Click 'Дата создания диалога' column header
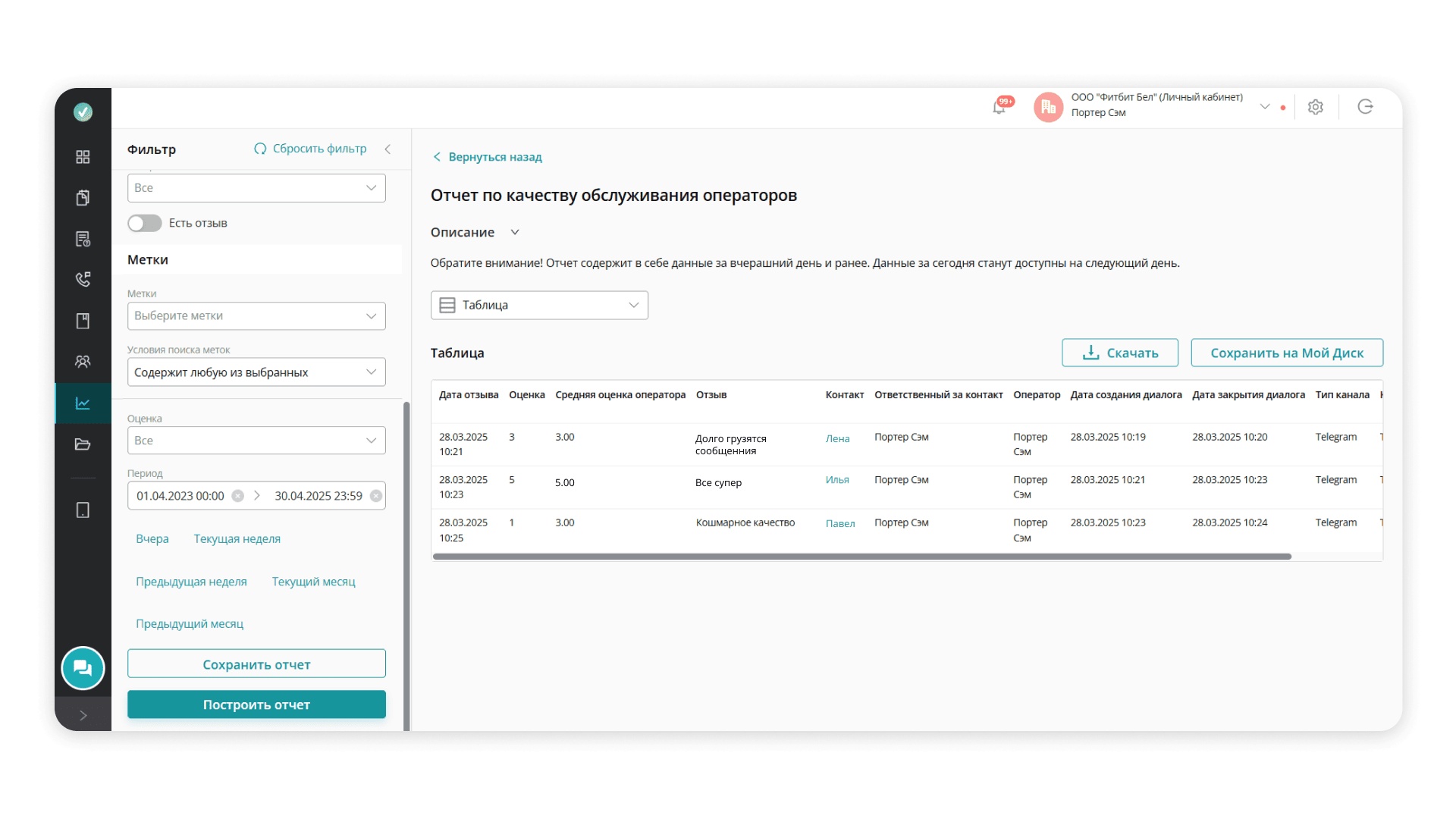Image resolution: width=1456 pixels, height=819 pixels. click(1126, 395)
